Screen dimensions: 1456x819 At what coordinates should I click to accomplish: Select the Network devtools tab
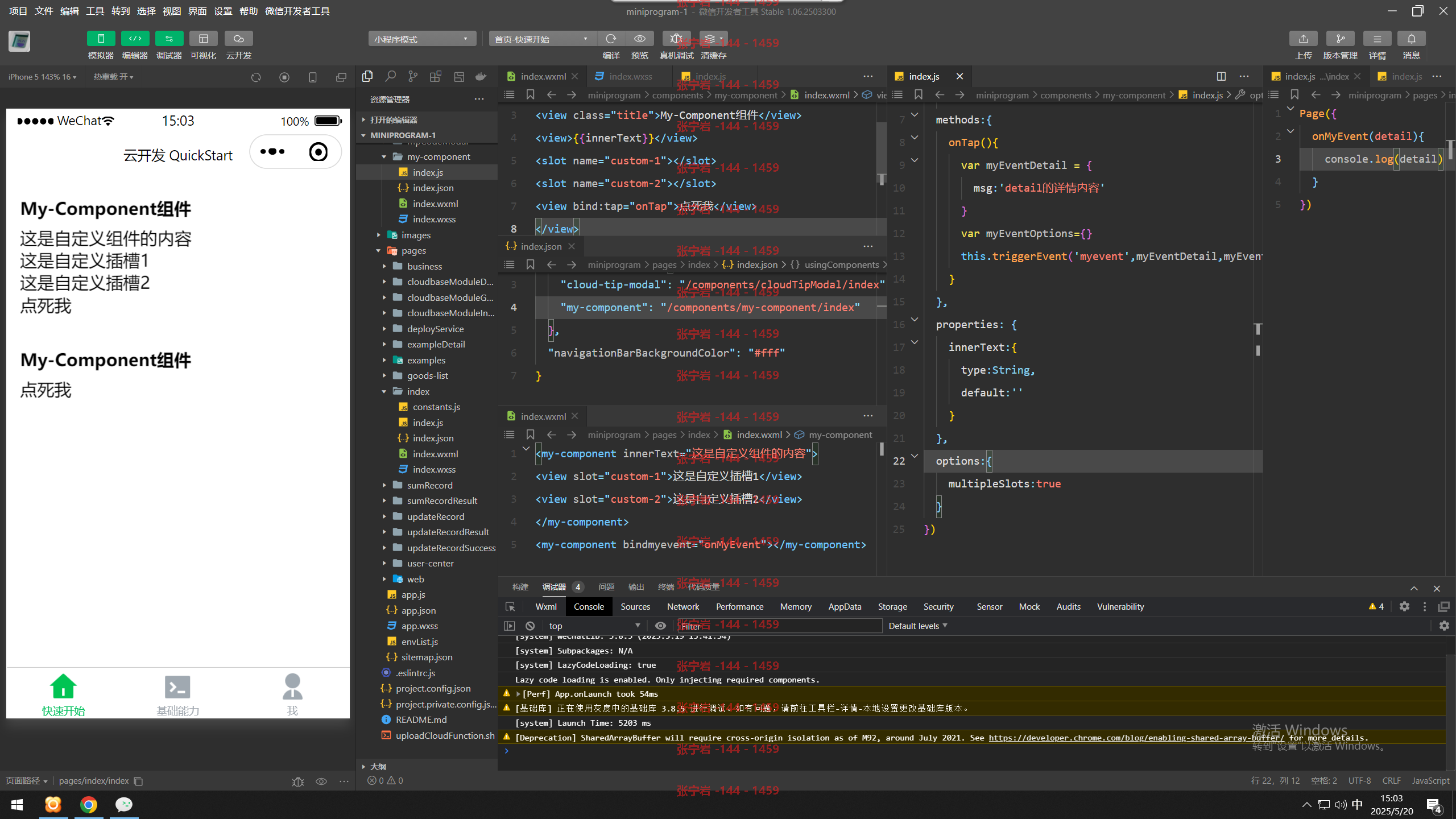tap(682, 606)
